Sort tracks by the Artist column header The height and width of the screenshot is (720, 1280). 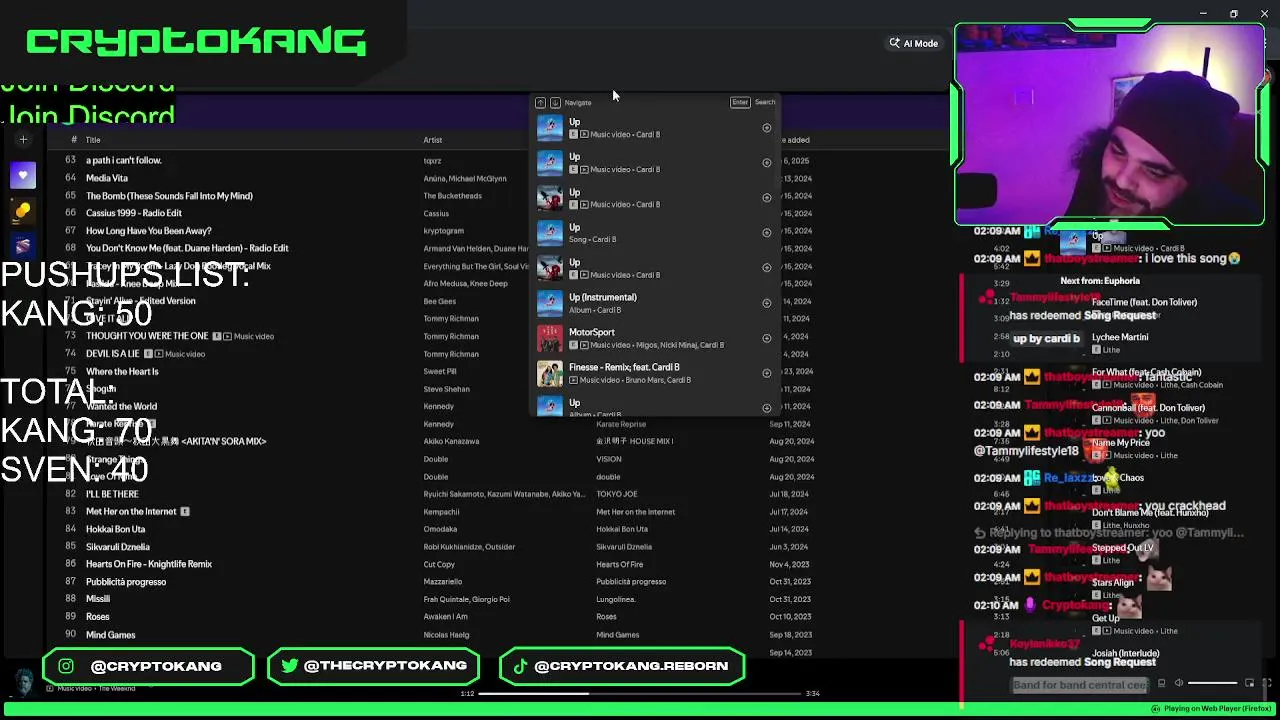432,140
